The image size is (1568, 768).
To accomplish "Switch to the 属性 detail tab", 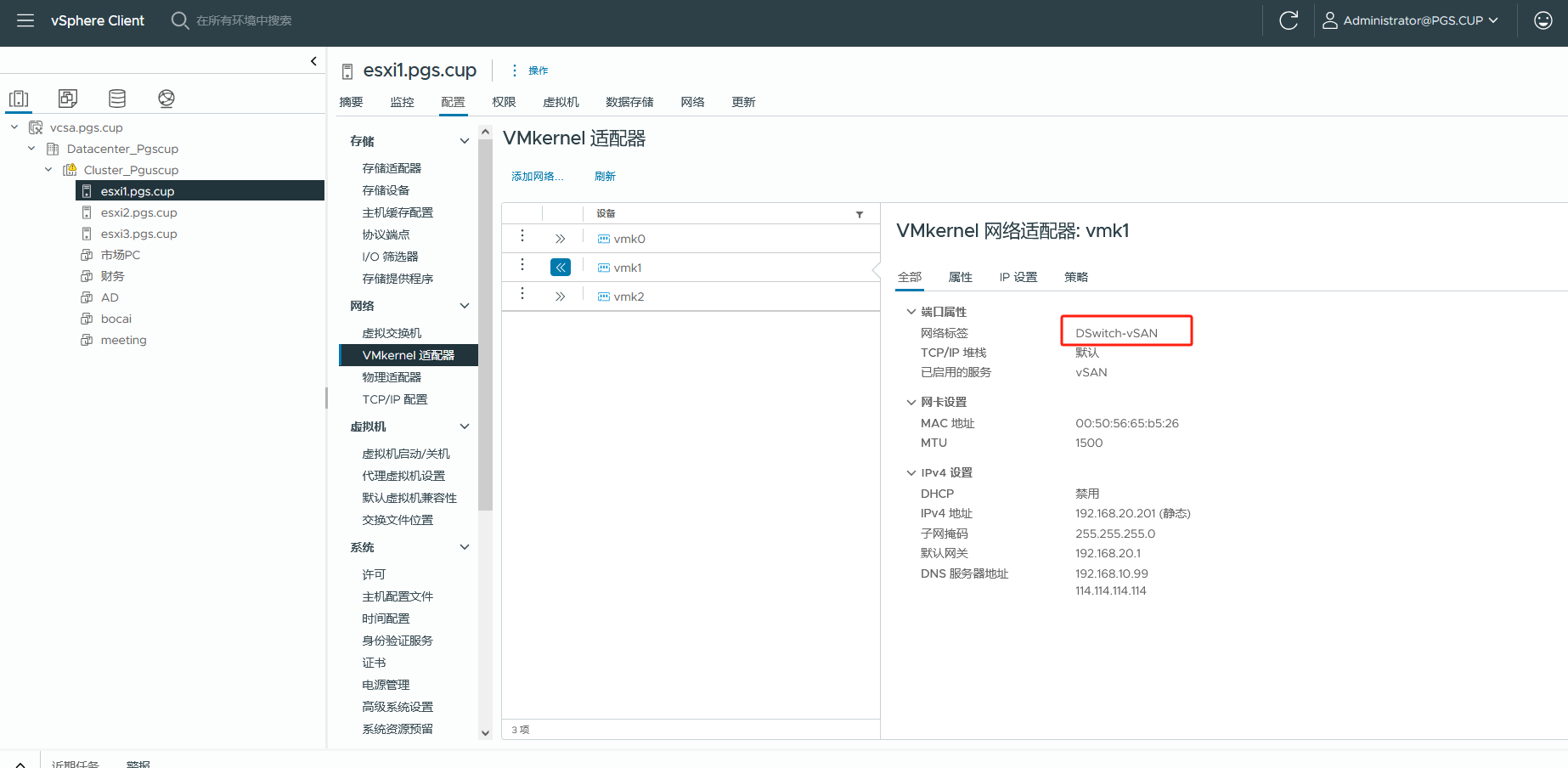I will 960,277.
